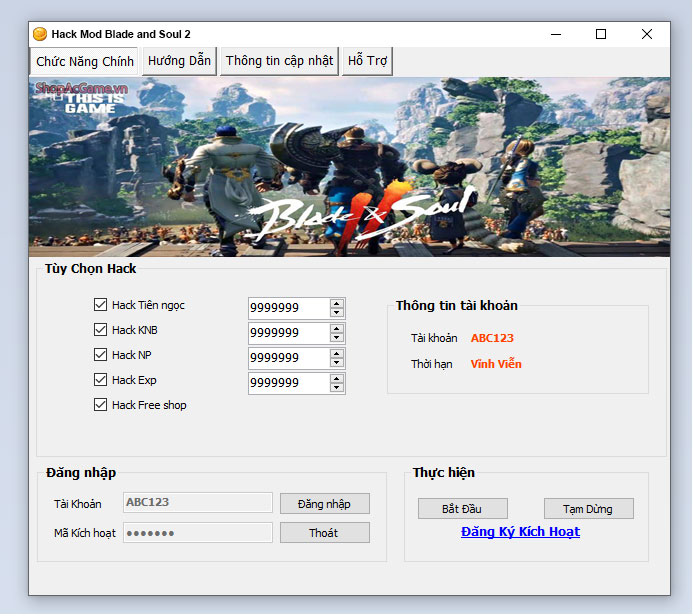Switch to the Chức Năng Chính tab
693x616 pixels.
tap(84, 61)
